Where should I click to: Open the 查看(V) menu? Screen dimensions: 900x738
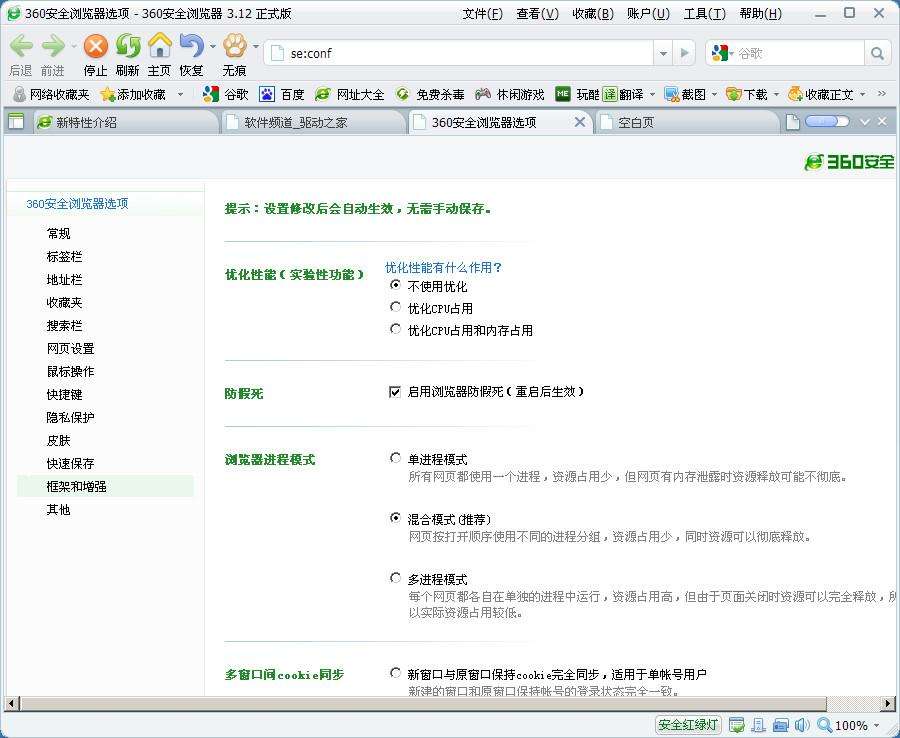point(537,14)
